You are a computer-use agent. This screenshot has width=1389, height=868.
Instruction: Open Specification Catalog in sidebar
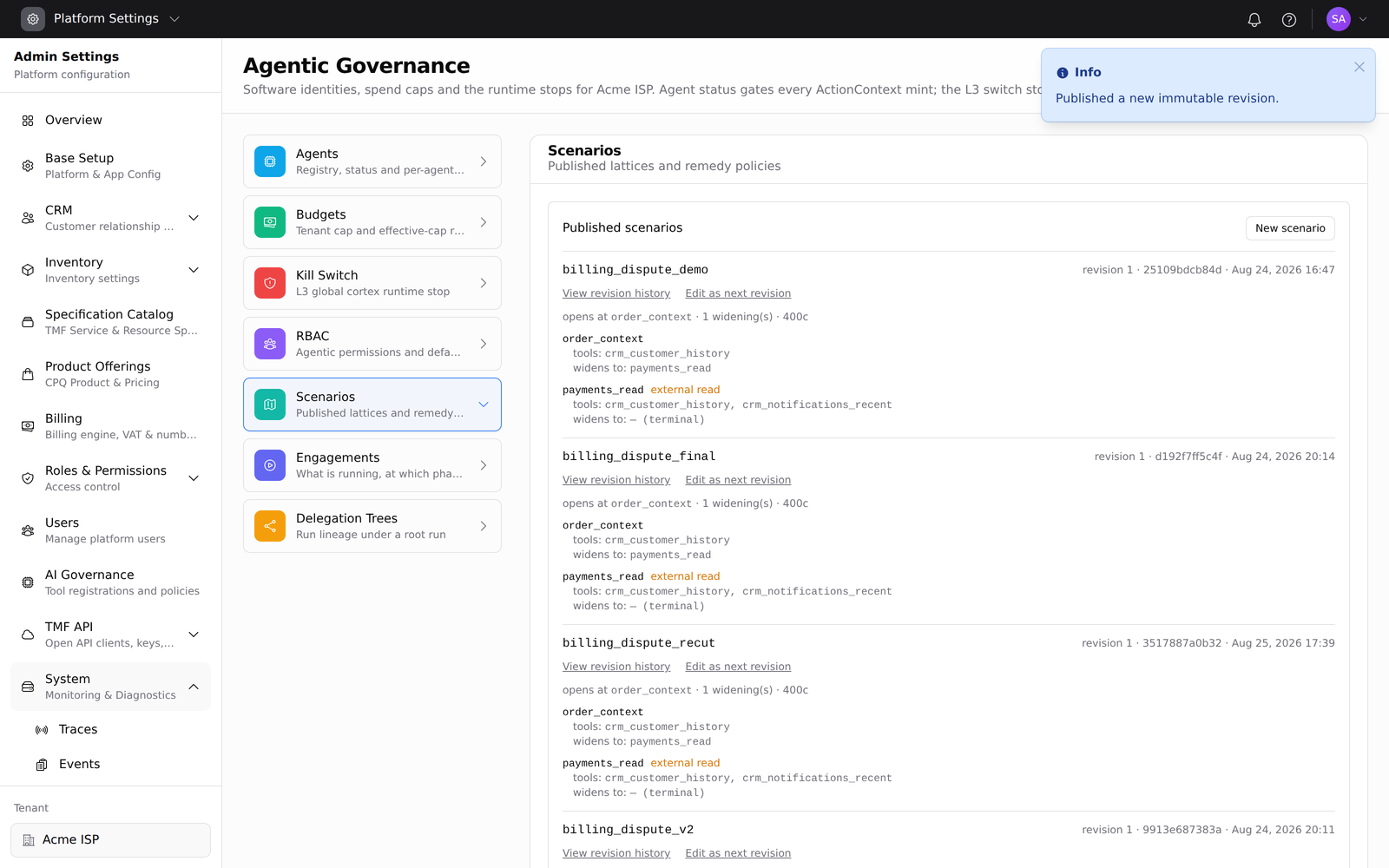[110, 322]
